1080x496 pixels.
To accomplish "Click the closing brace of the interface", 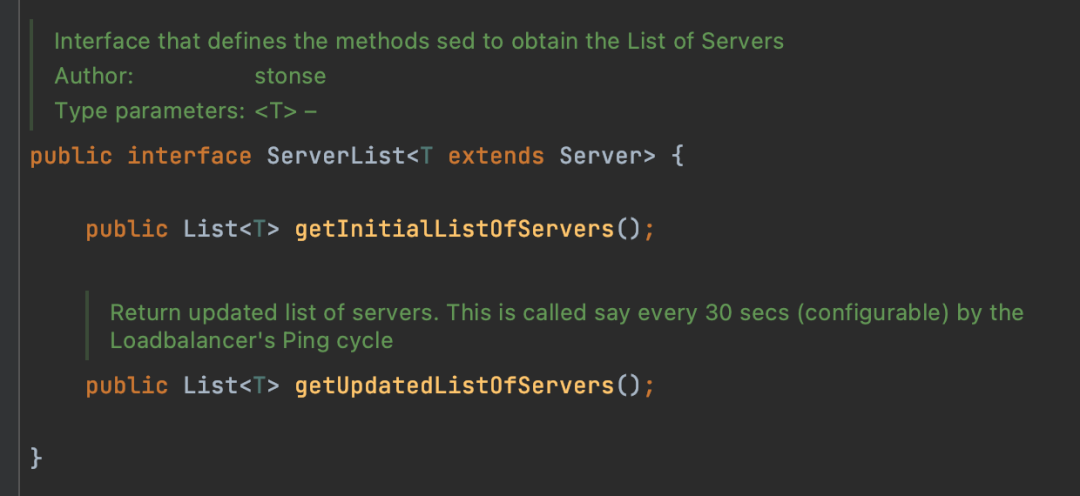I will [37, 457].
